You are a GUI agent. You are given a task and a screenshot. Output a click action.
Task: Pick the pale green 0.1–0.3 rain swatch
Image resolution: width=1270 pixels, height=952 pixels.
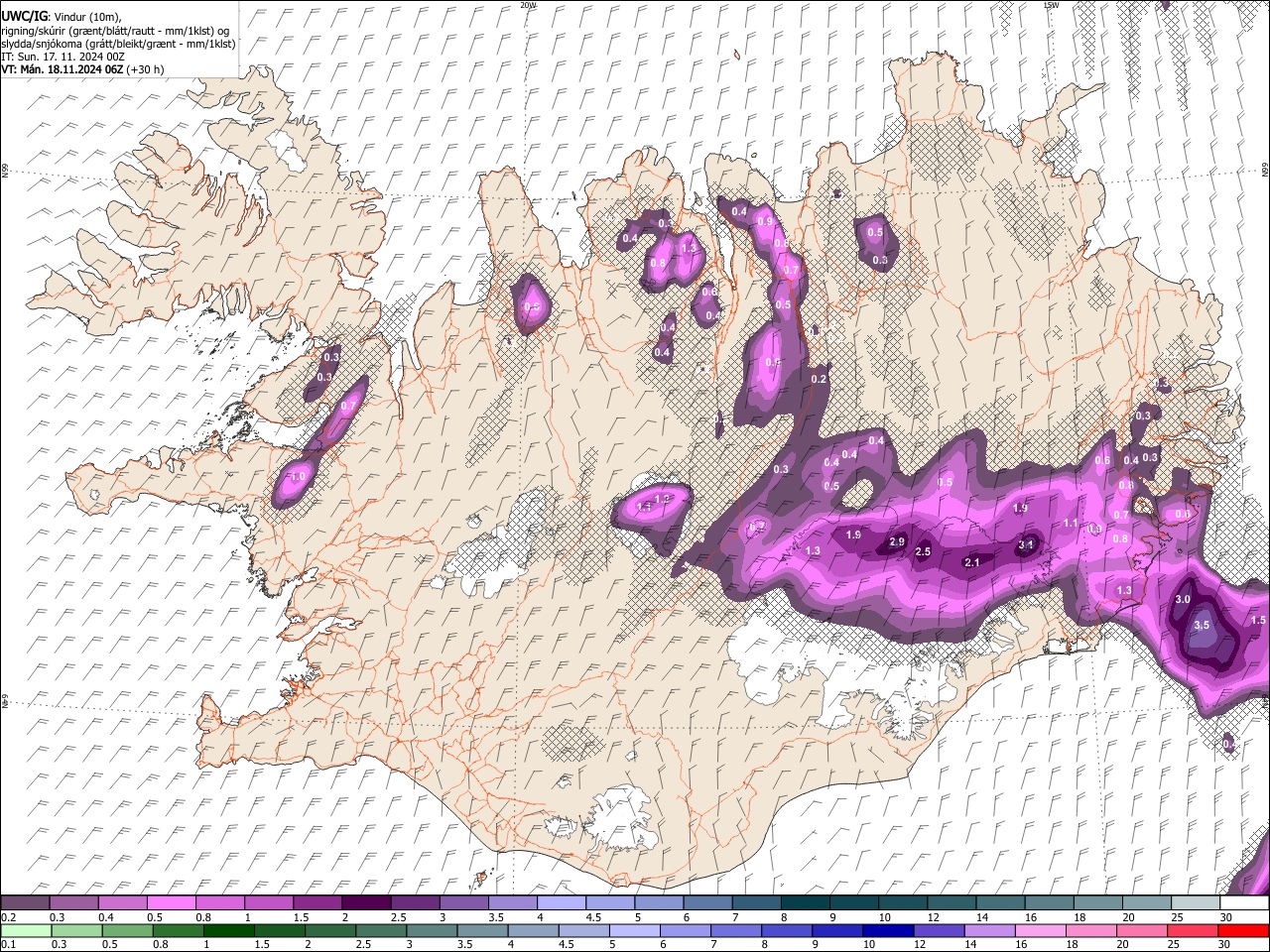click(x=26, y=931)
